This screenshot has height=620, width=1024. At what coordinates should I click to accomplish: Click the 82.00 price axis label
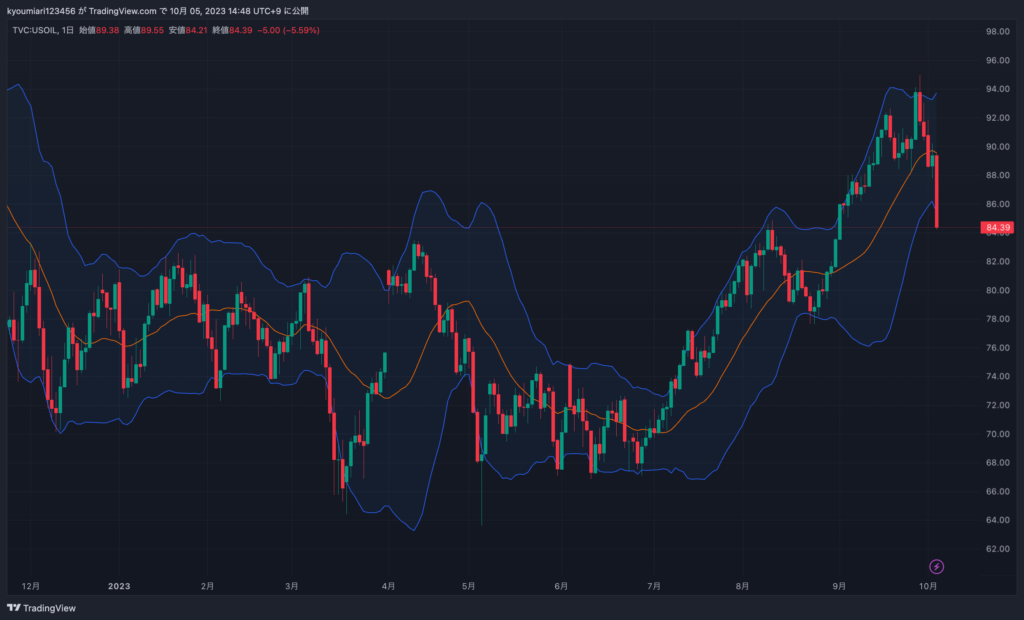click(997, 261)
